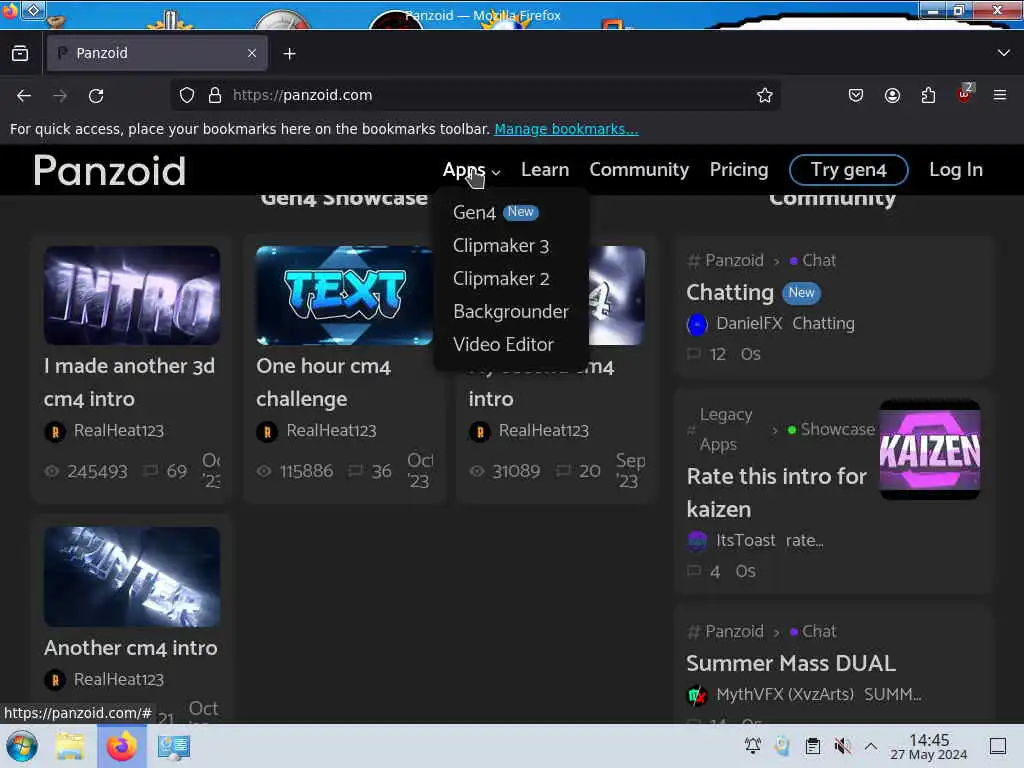This screenshot has height=768, width=1024.
Task: Open 'Summer Mass DUAL' thread
Action: pos(790,664)
